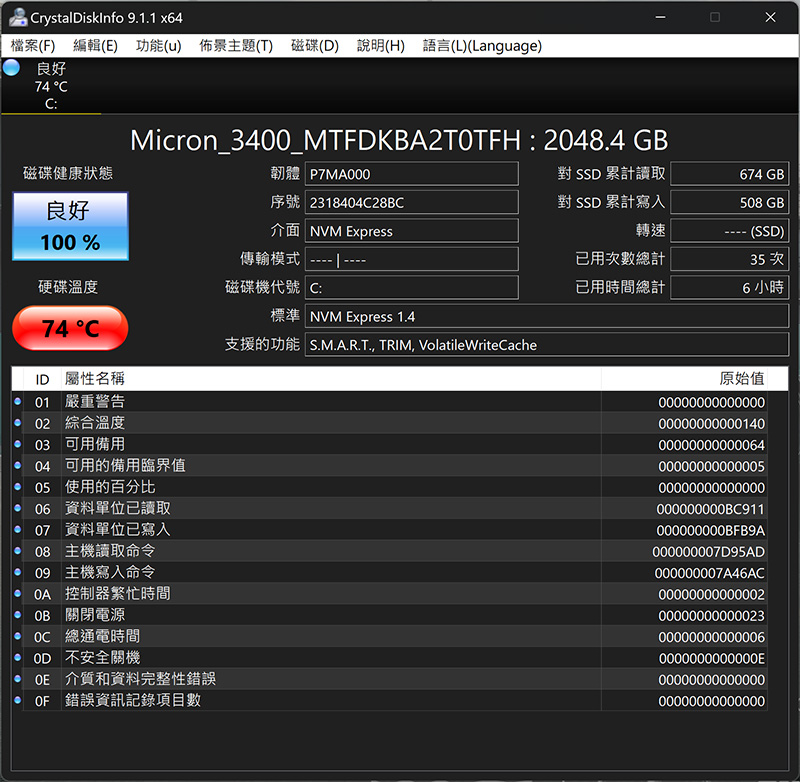This screenshot has height=782, width=800.
Task: Select the 可用備用 attribute row
Action: point(390,444)
